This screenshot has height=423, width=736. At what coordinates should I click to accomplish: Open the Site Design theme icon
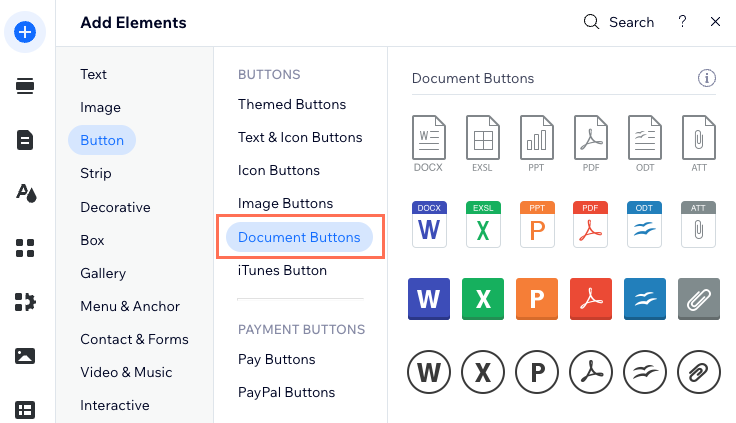(x=26, y=193)
